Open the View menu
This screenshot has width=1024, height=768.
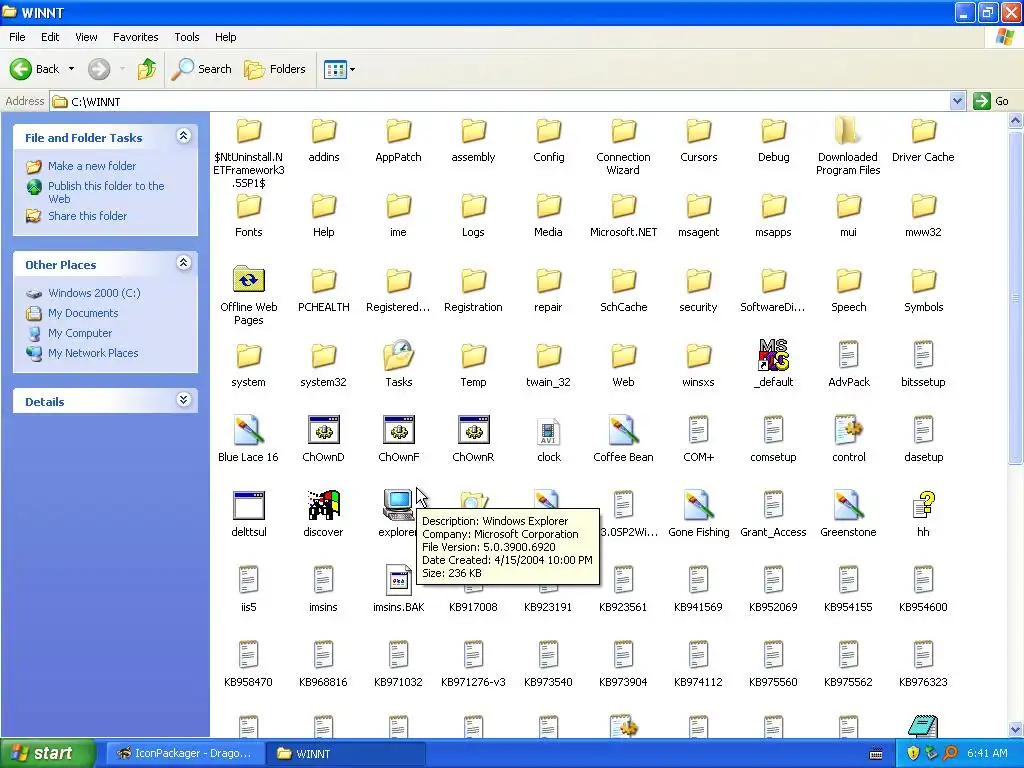click(x=86, y=37)
